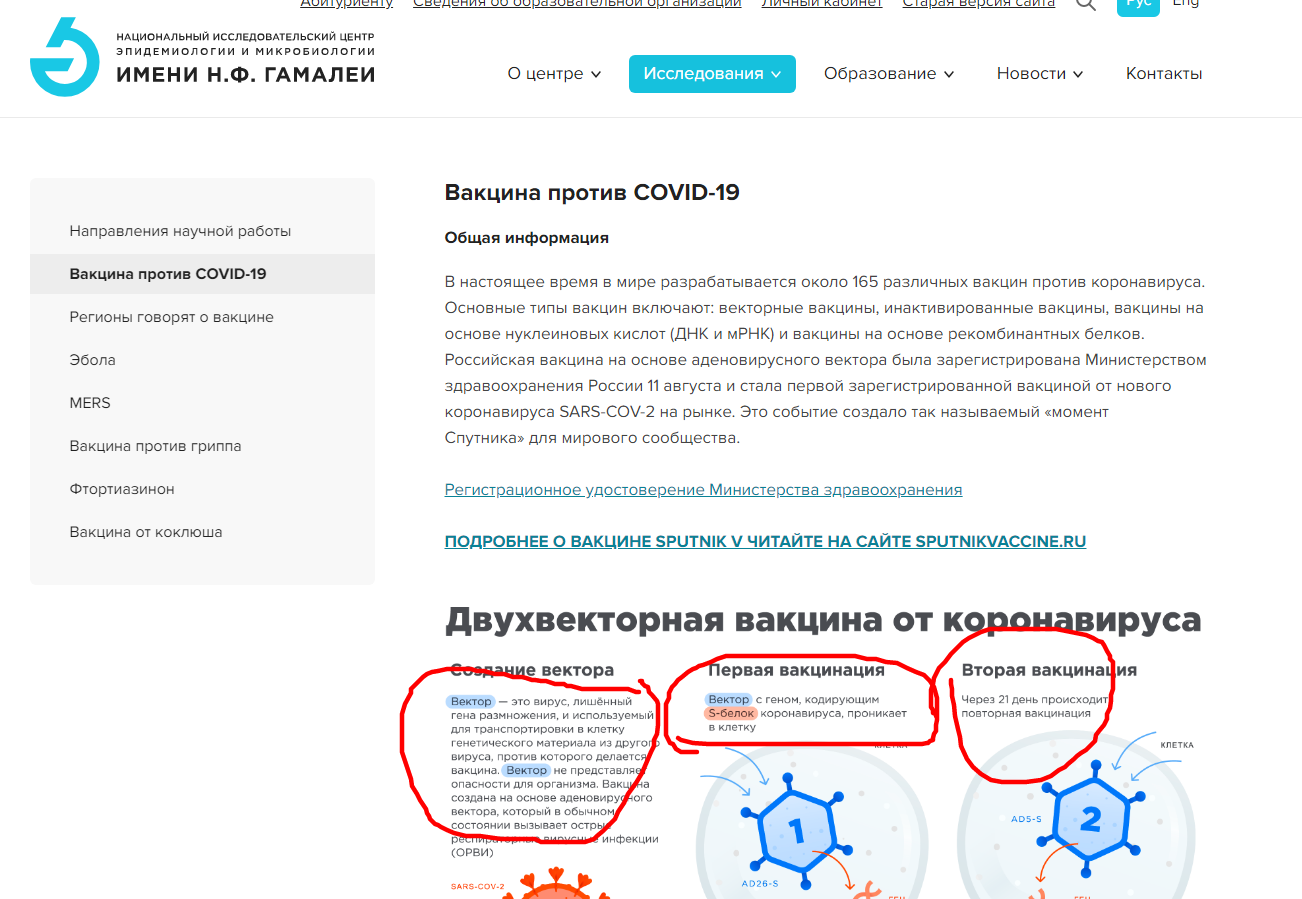Open the Контакты menu item
Viewport: 1302px width, 899px height.
pyautogui.click(x=1164, y=74)
